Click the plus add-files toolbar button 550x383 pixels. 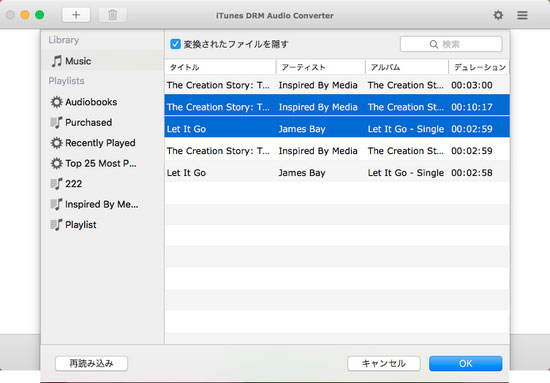(x=76, y=15)
